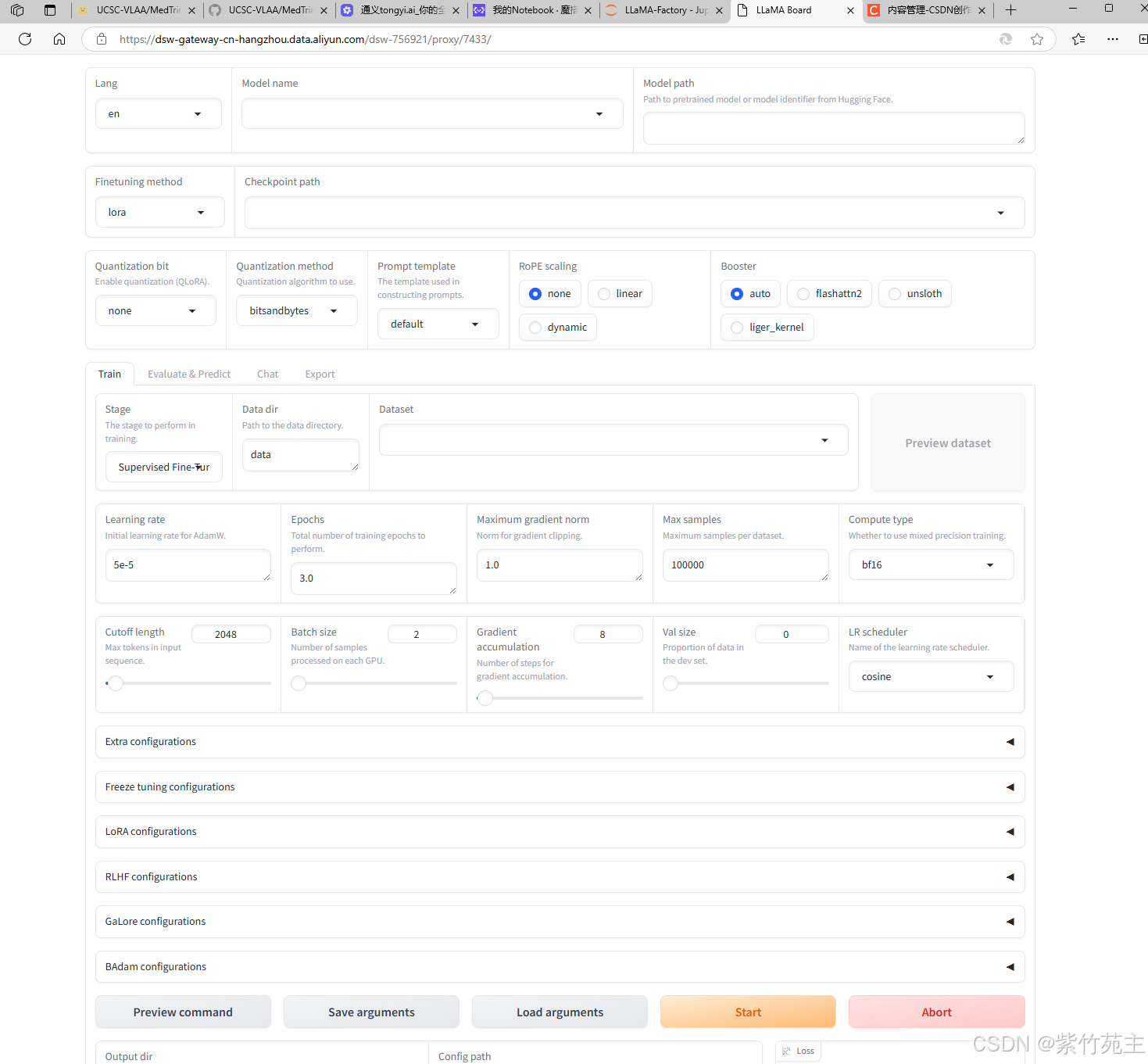Click the Epochs input field
1148x1064 pixels.
click(374, 579)
